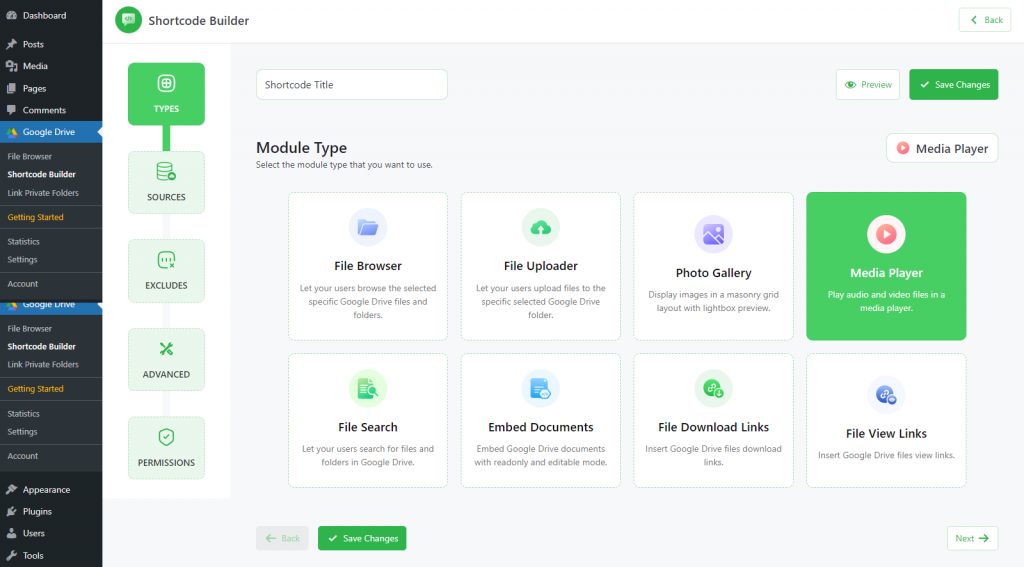Click the grey Back button with left arrow

tap(282, 538)
